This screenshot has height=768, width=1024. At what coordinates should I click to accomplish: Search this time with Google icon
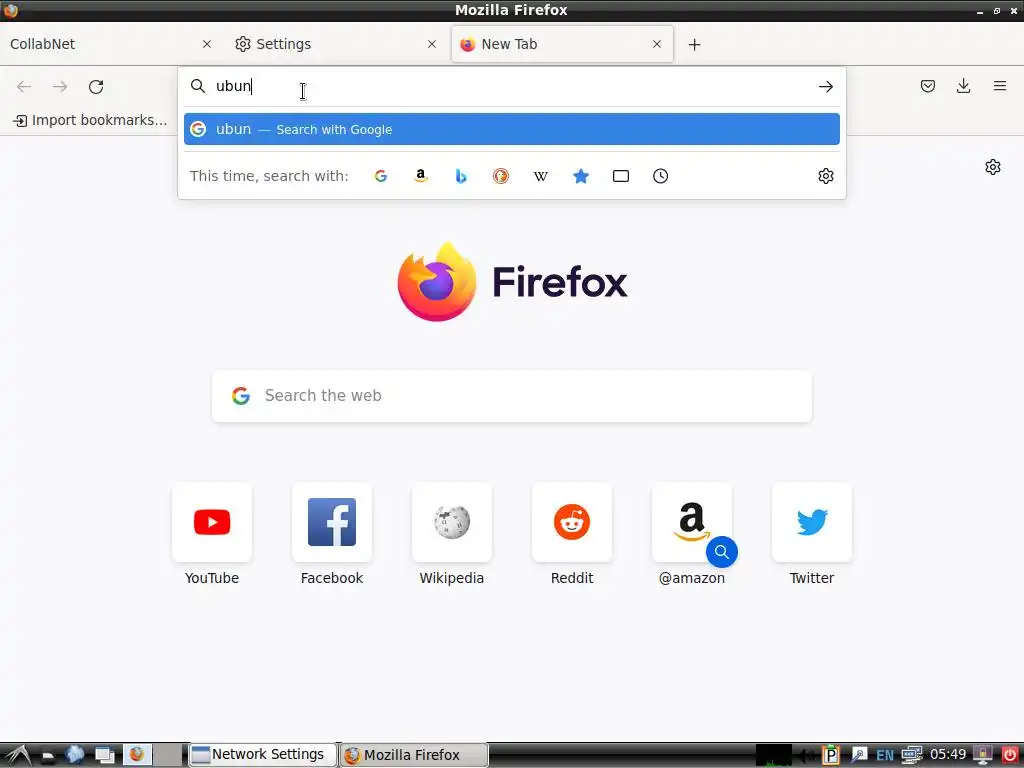tap(381, 176)
